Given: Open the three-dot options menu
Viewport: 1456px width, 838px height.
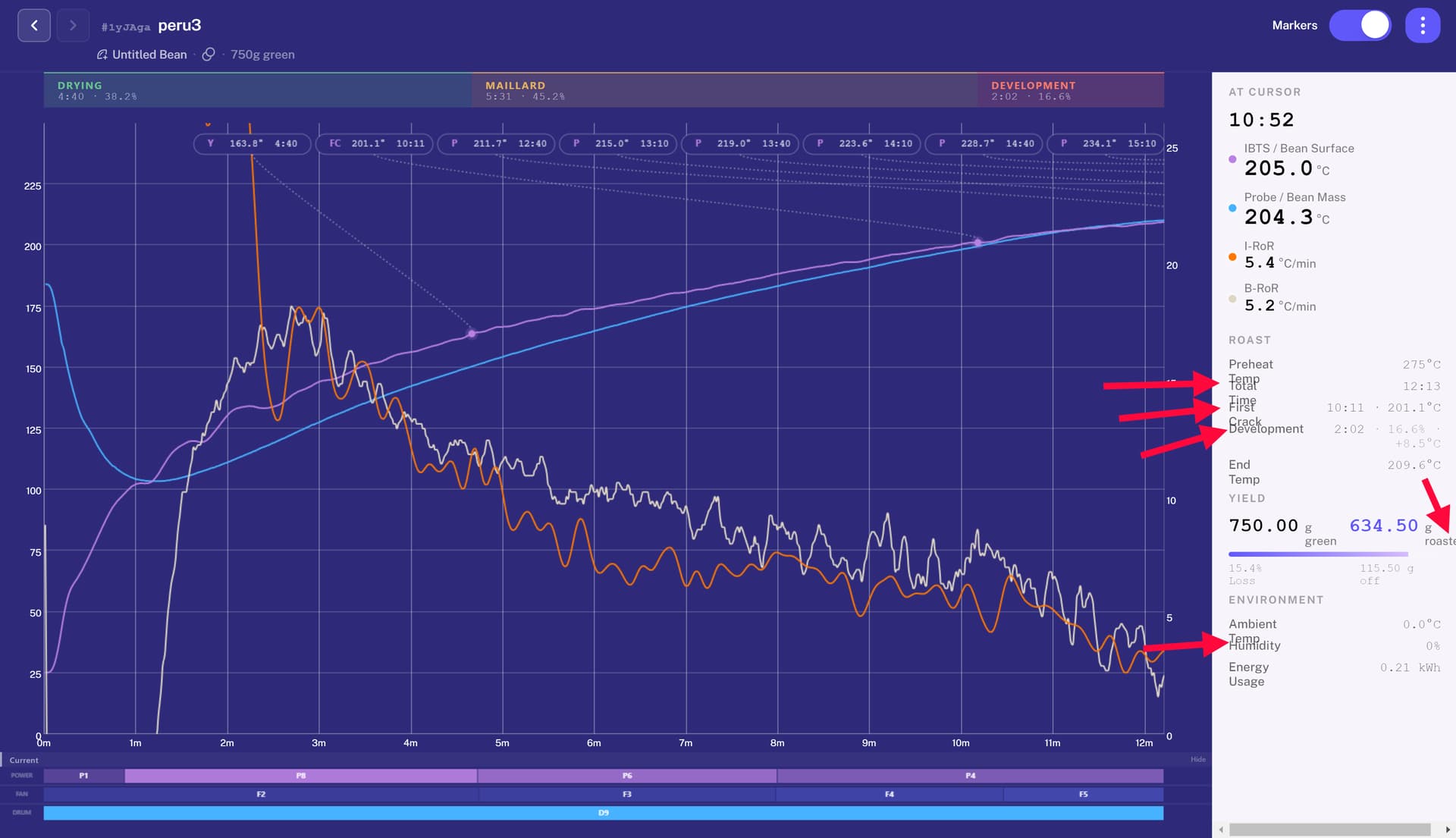Looking at the screenshot, I should [1422, 25].
